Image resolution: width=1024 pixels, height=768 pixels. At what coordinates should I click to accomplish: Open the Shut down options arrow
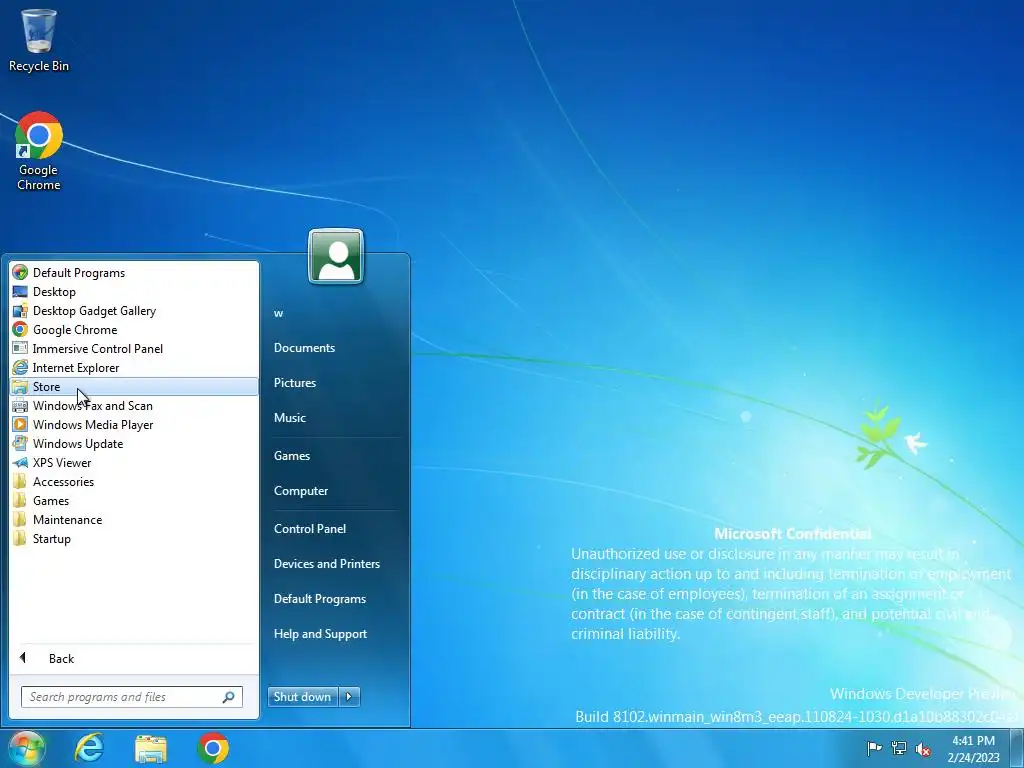click(x=349, y=697)
